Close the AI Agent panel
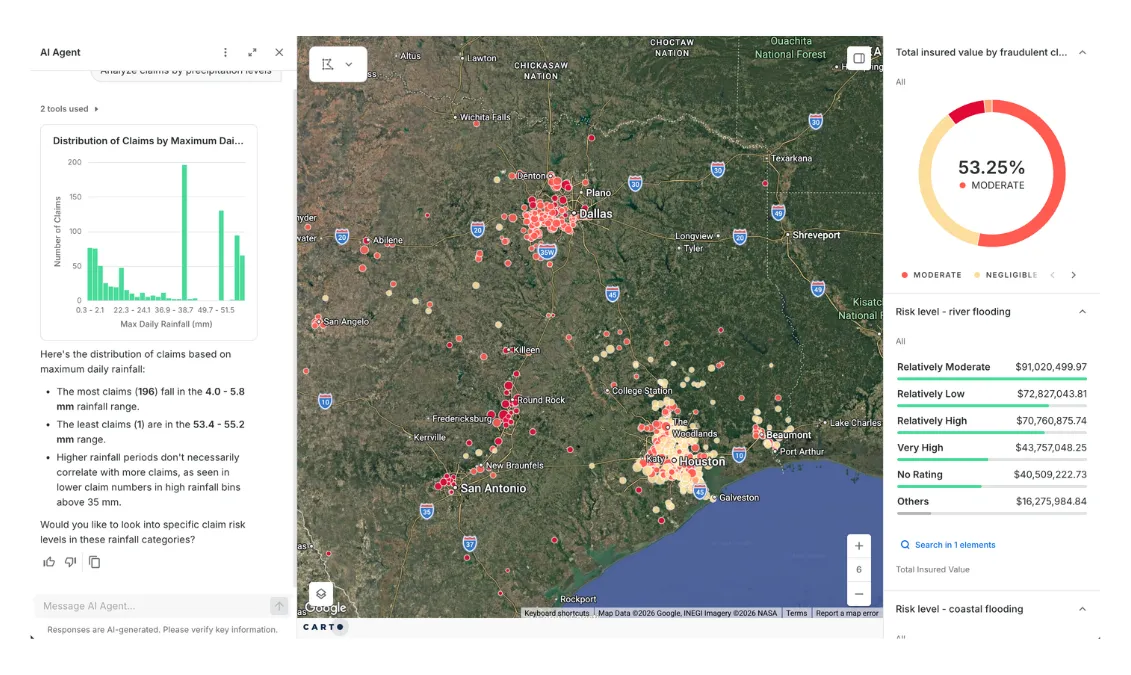This screenshot has width=1131, height=675. coord(279,53)
